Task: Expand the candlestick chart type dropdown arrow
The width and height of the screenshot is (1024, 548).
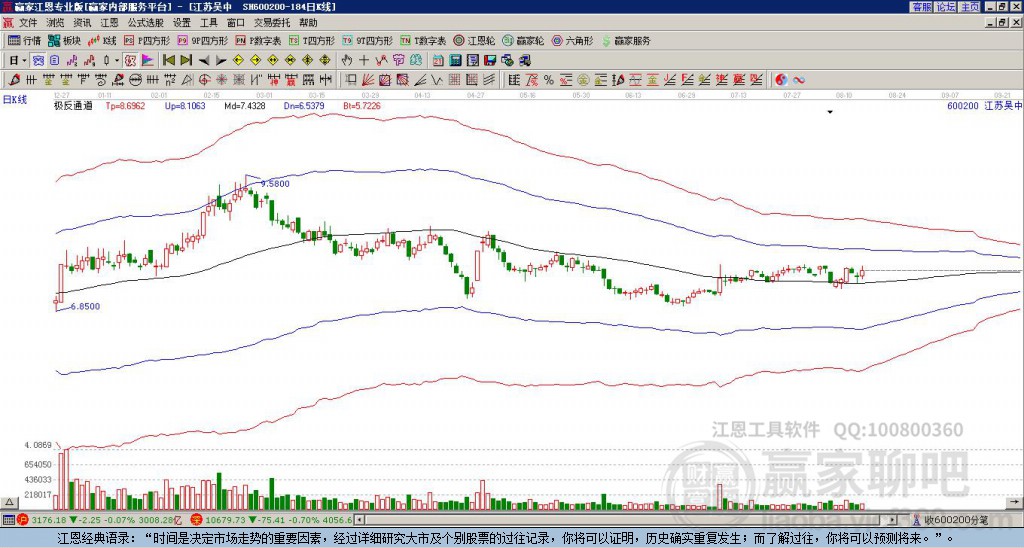Action: click(118, 60)
